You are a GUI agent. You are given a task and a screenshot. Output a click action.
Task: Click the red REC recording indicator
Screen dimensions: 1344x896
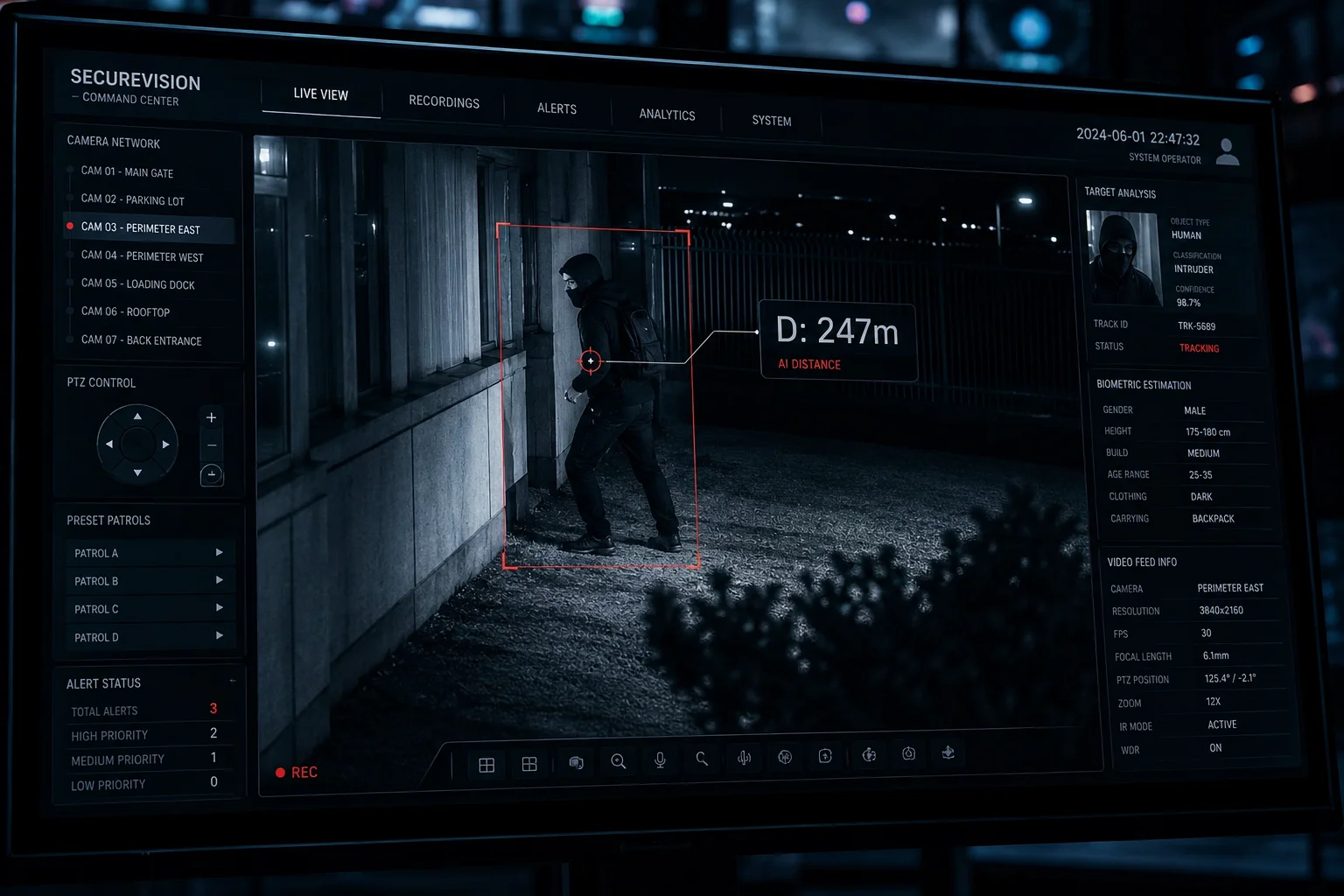tap(297, 773)
